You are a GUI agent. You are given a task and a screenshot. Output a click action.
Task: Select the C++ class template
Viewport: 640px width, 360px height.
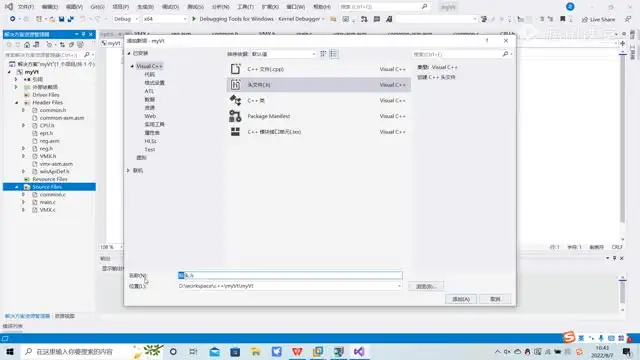click(x=318, y=100)
